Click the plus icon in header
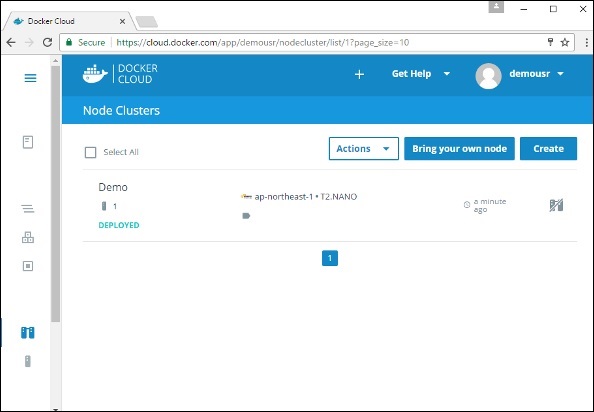The width and height of the screenshot is (594, 412). (x=359, y=74)
